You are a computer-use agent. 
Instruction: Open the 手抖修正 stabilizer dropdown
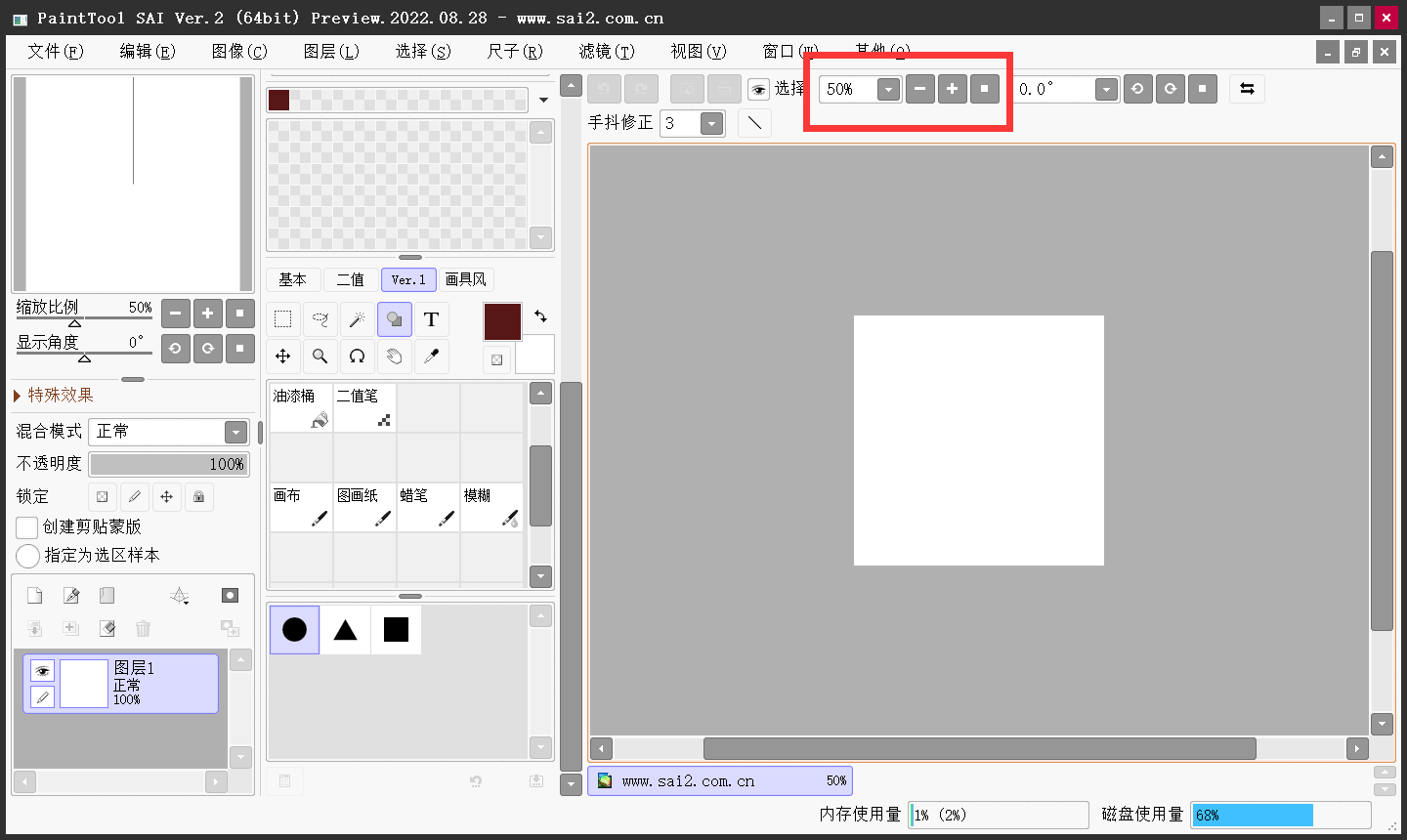click(712, 123)
